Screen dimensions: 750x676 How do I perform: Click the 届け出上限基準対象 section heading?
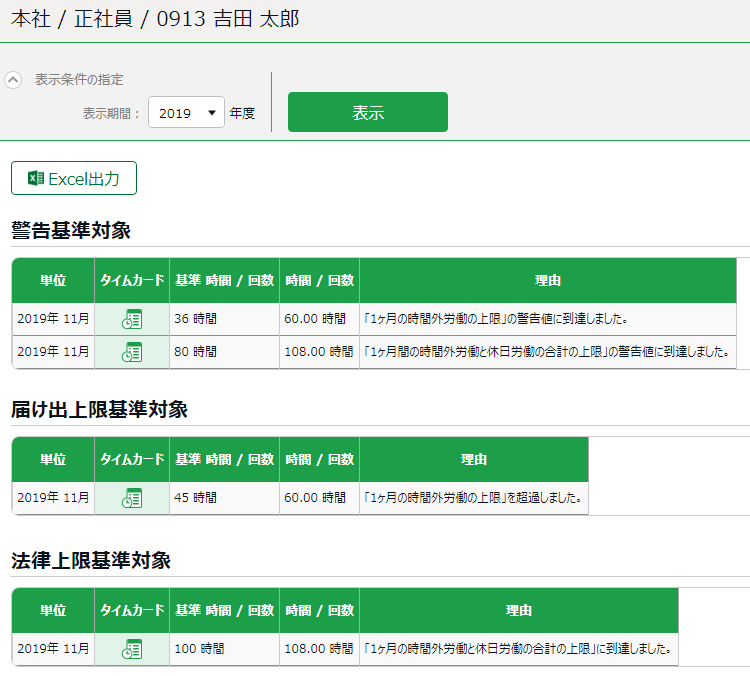coord(99,410)
